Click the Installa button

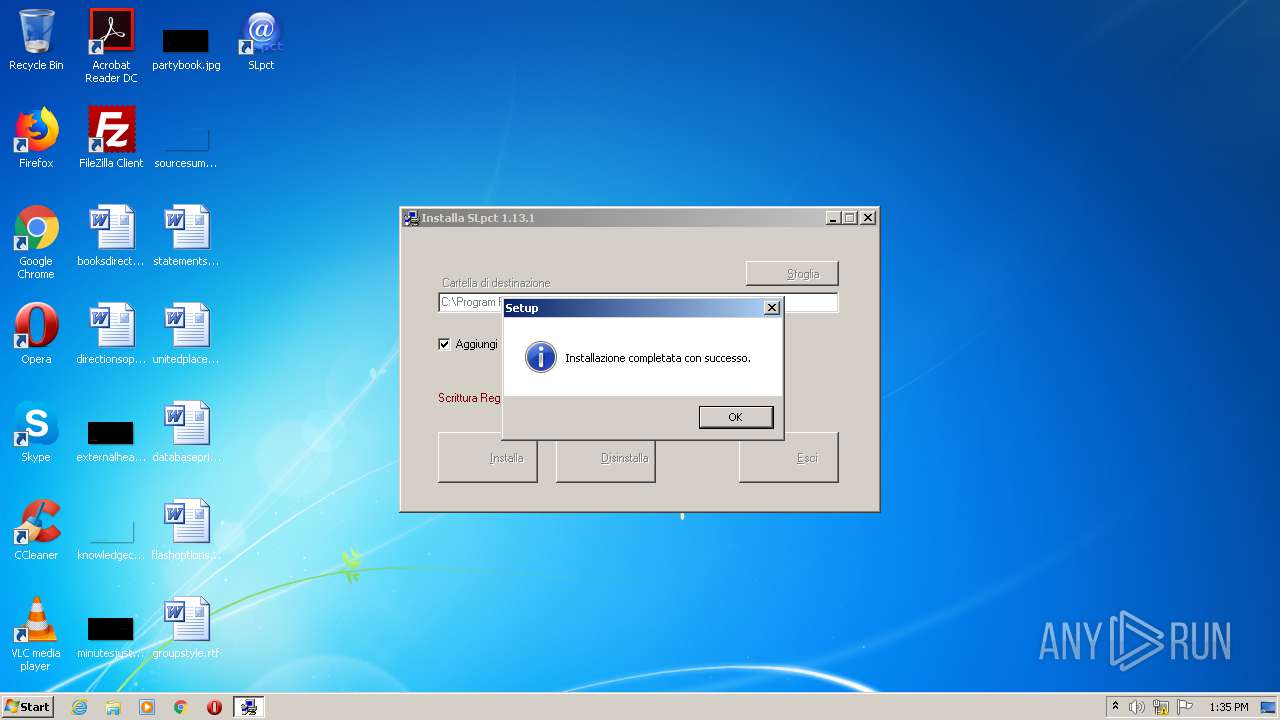[488, 458]
